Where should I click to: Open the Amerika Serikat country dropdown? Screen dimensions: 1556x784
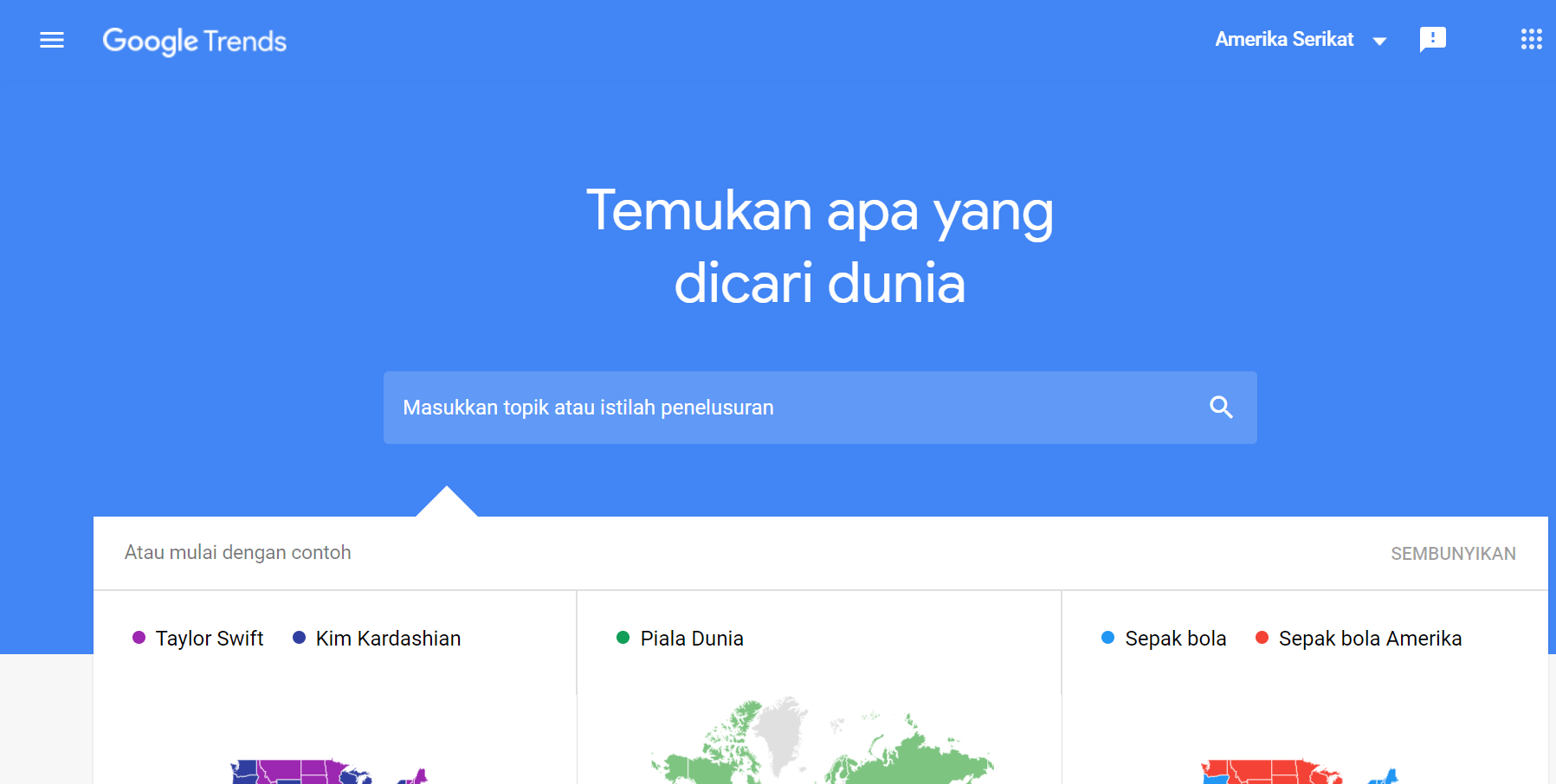click(1301, 40)
